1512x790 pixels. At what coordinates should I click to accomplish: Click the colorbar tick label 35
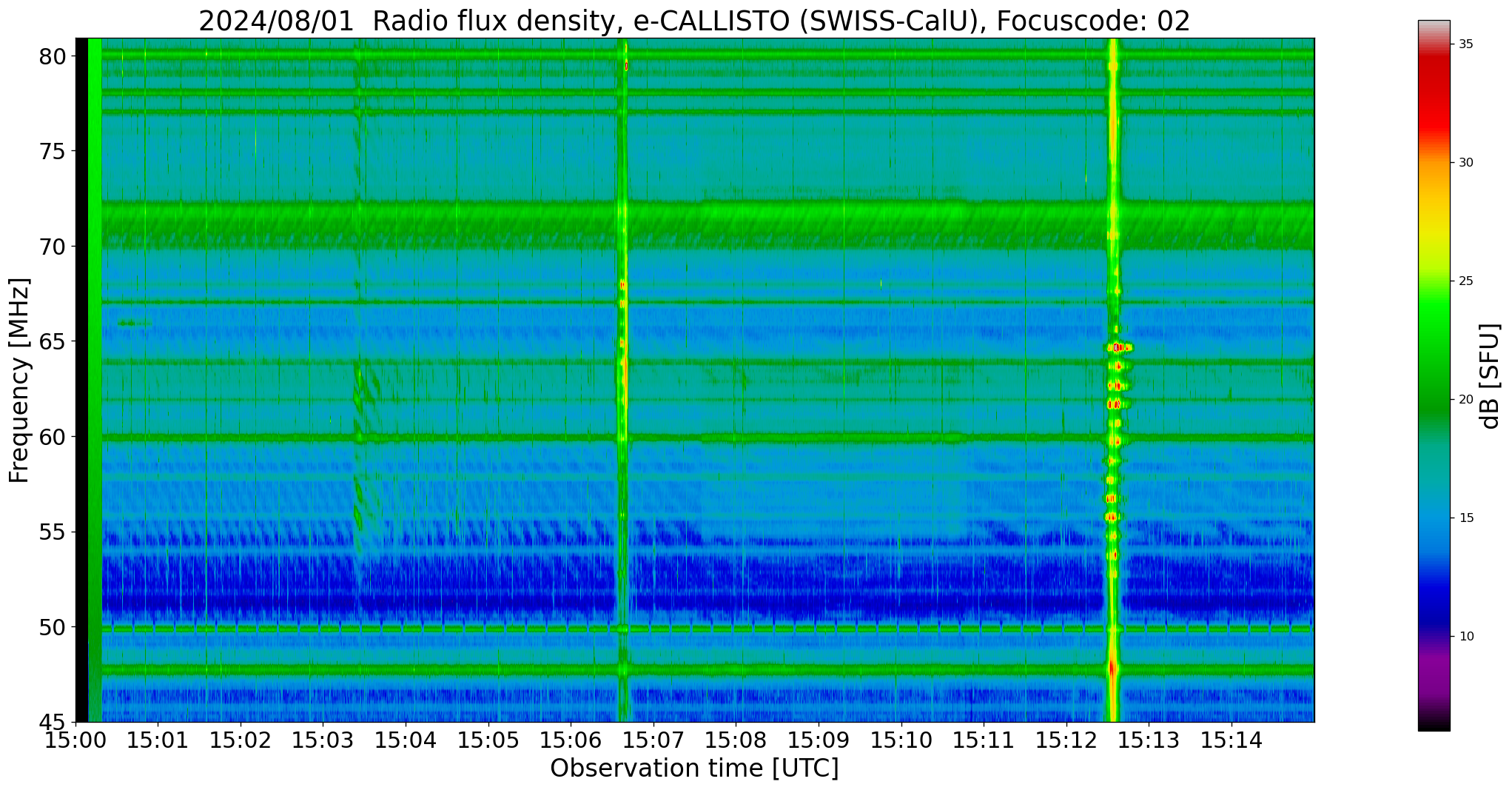[x=1465, y=44]
